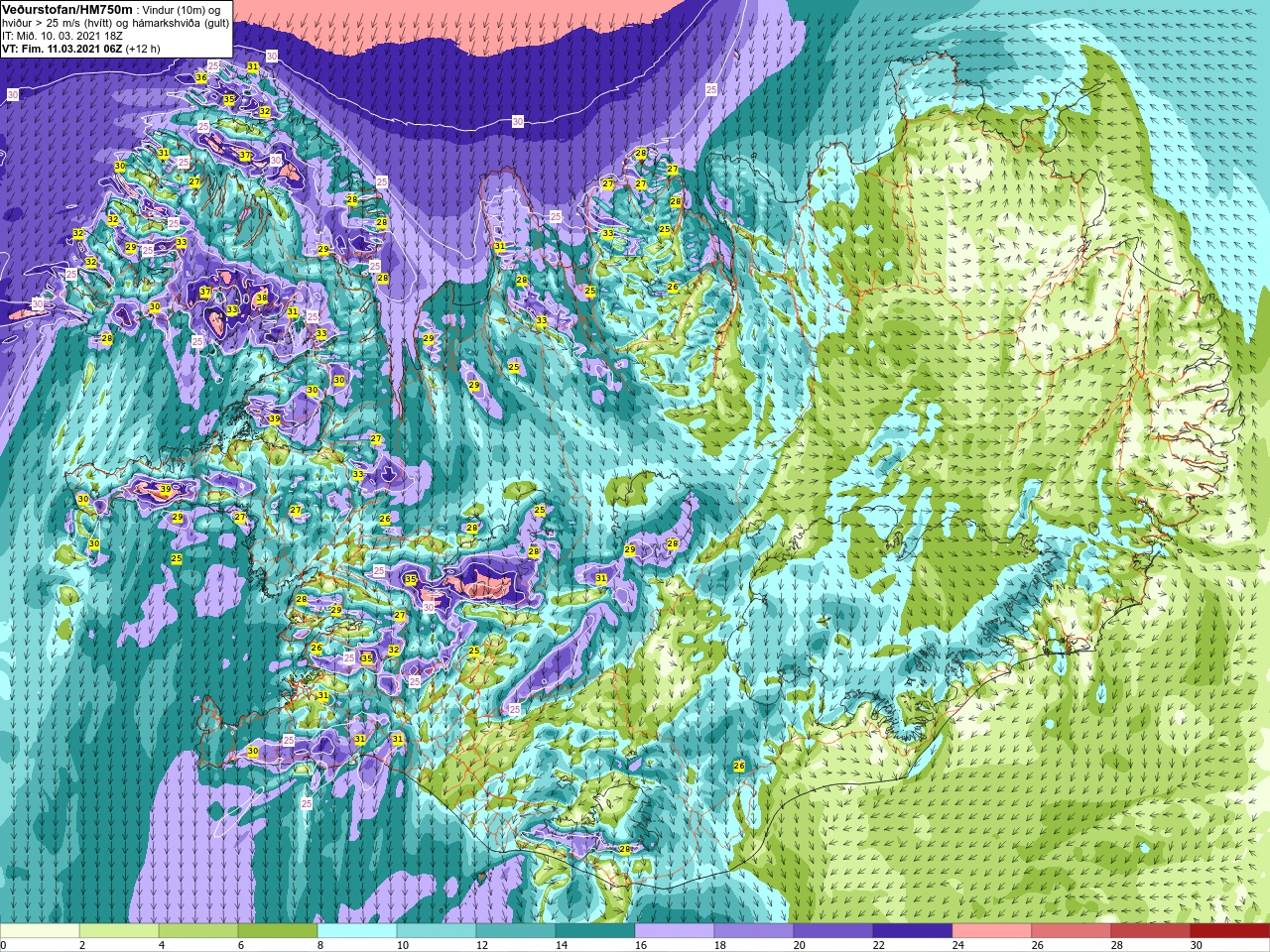Click the color scale tick label 0

click(x=3, y=945)
